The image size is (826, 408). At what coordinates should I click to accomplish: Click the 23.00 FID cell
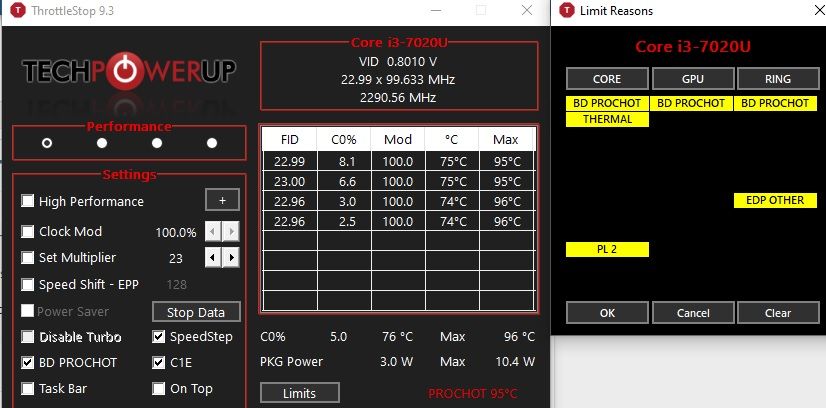[x=290, y=182]
